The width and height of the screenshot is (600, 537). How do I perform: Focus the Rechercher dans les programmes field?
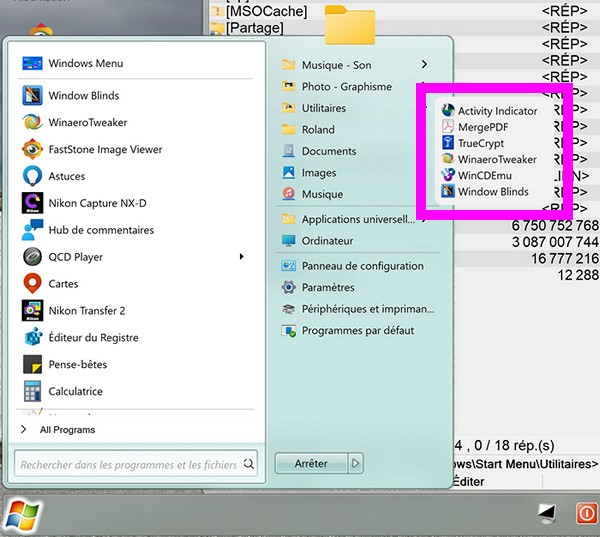pyautogui.click(x=135, y=464)
